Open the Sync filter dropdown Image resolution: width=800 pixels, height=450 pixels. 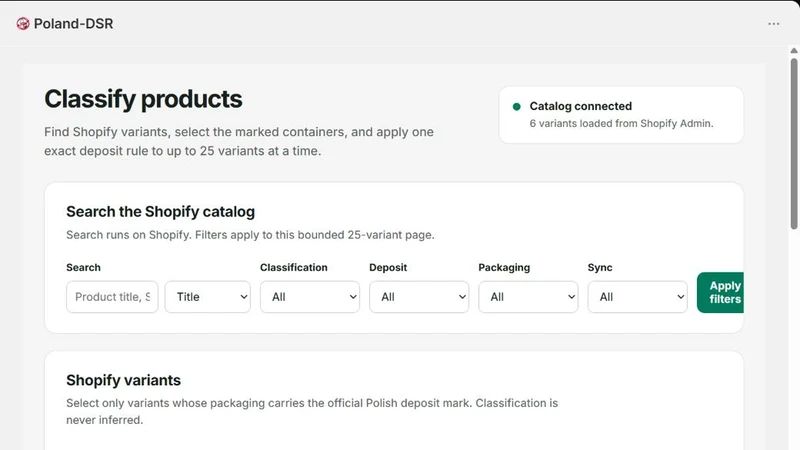[x=637, y=297]
